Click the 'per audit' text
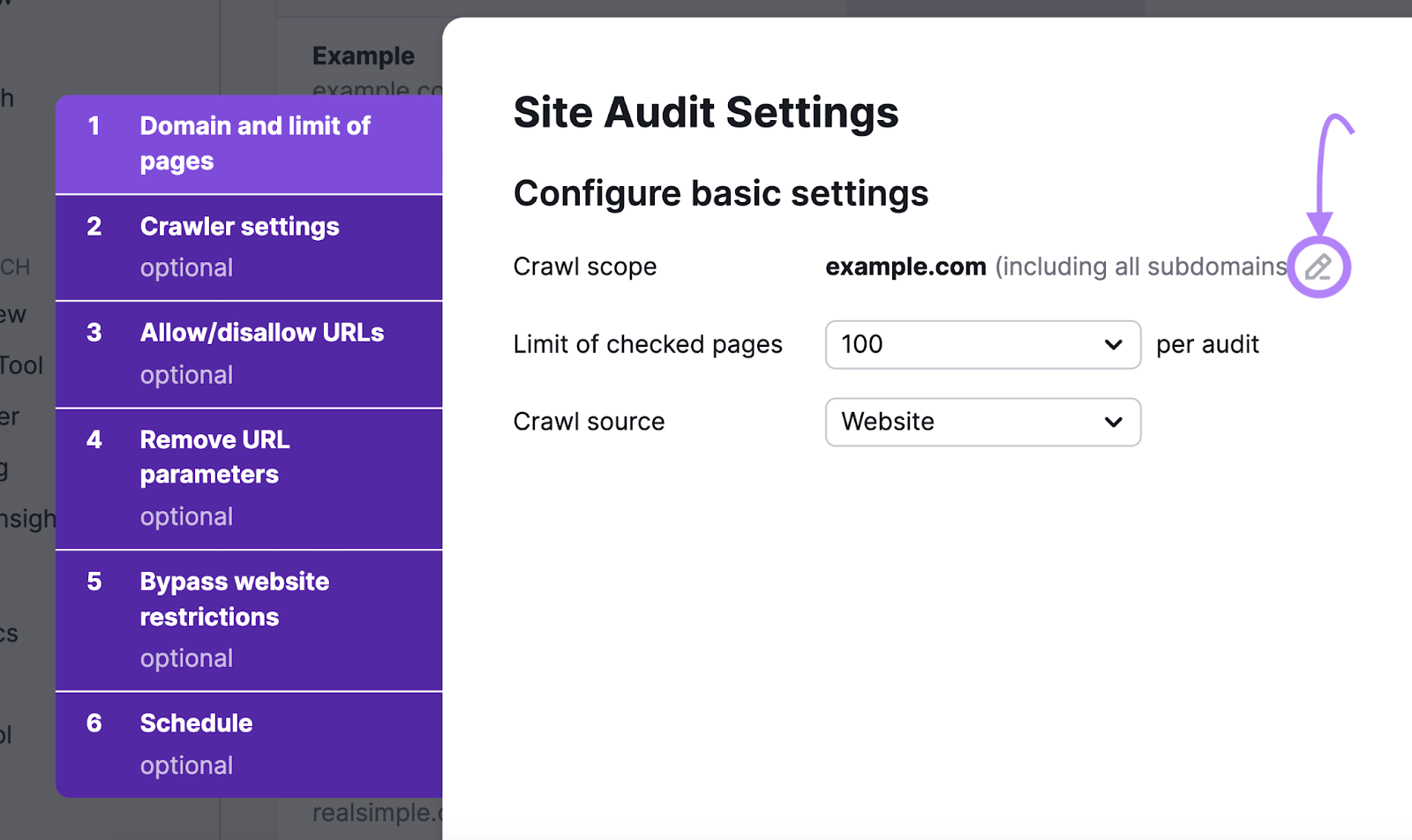 pos(1207,344)
